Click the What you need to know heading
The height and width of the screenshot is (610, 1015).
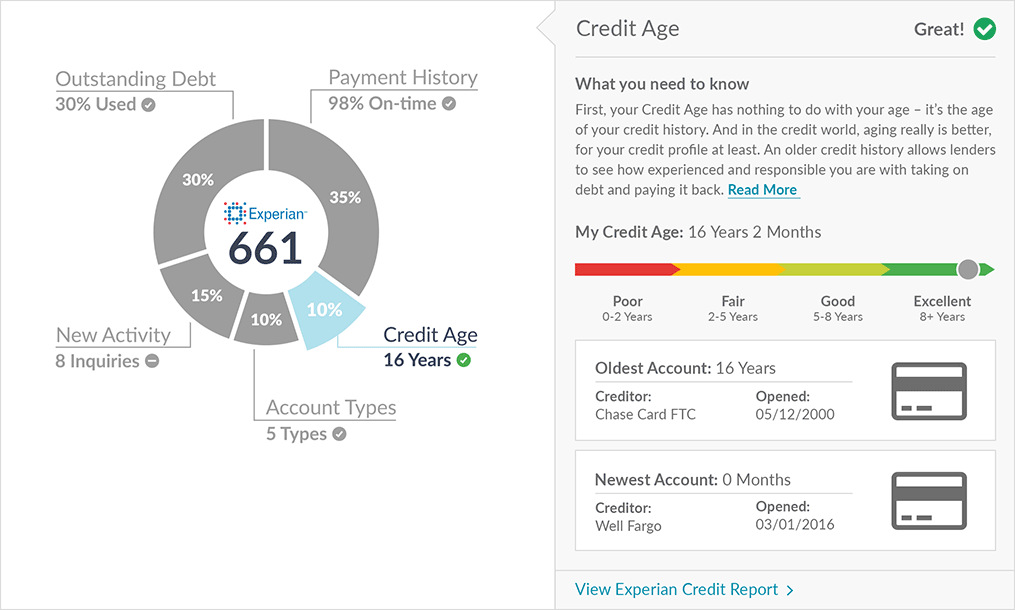click(x=662, y=84)
